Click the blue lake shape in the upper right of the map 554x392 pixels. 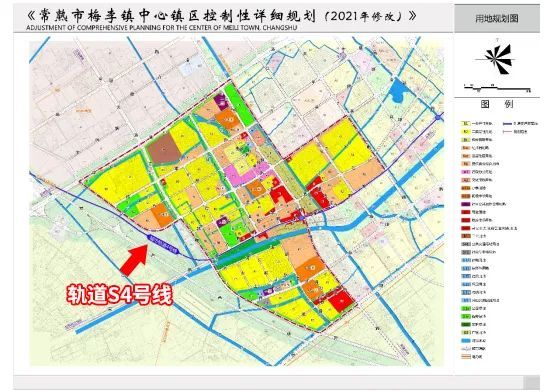click(398, 90)
